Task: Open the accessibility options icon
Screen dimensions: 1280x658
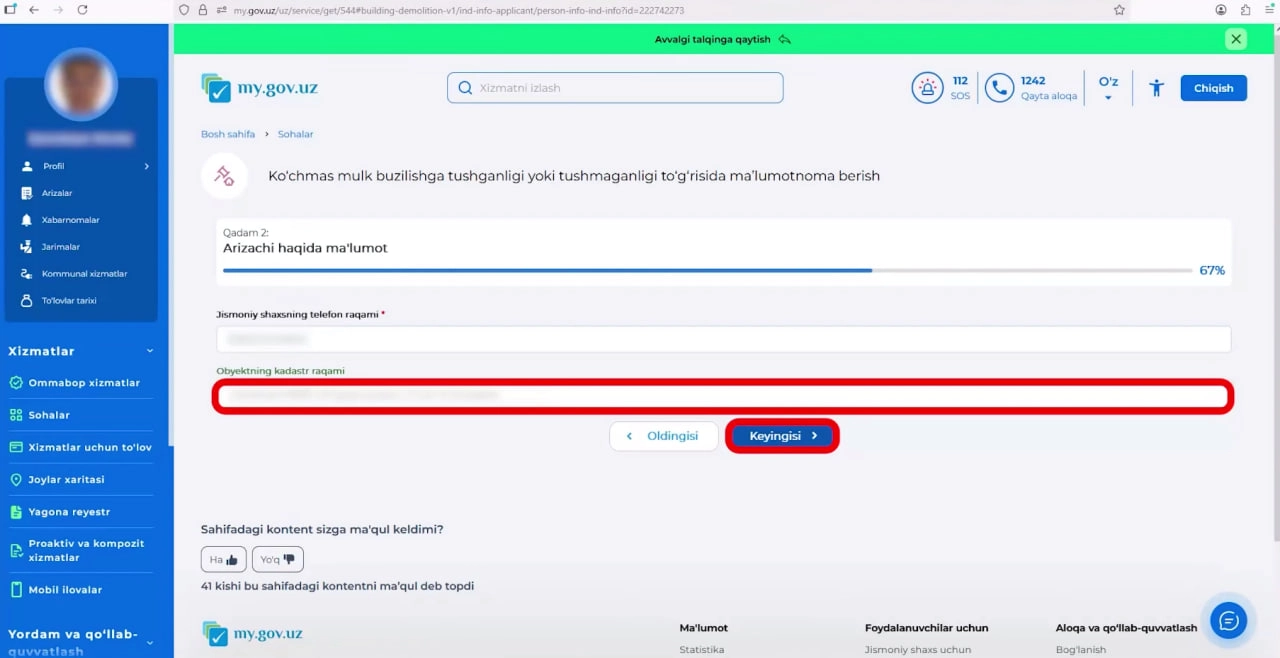Action: coord(1156,88)
